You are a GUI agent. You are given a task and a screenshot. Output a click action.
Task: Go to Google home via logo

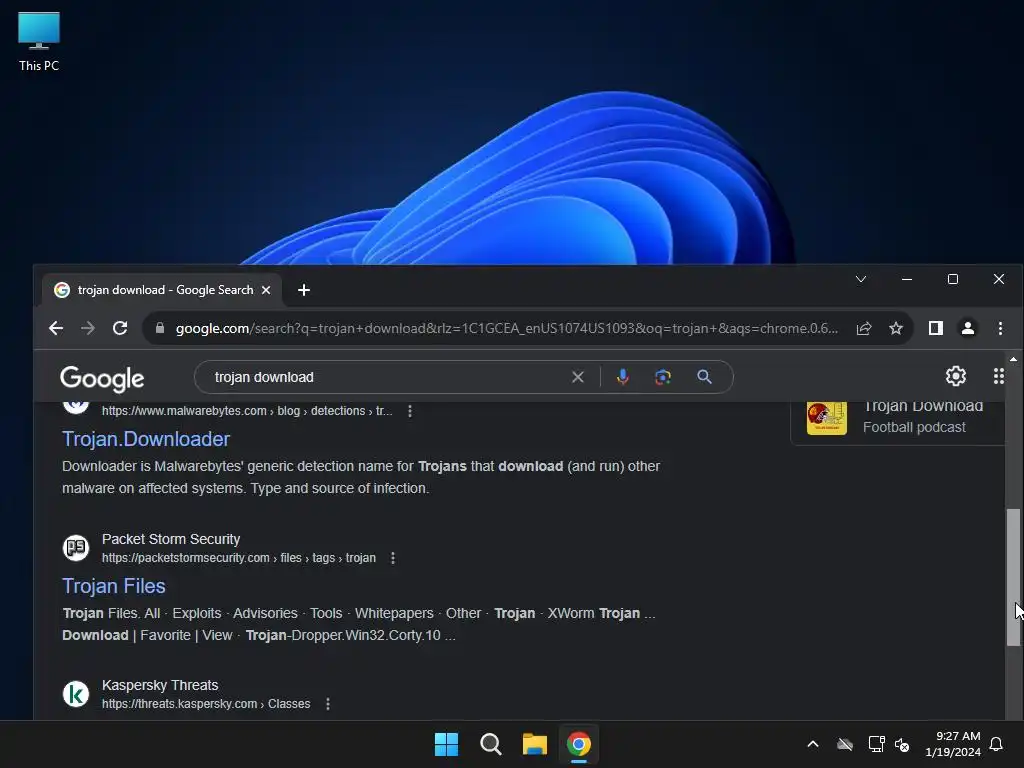click(102, 378)
